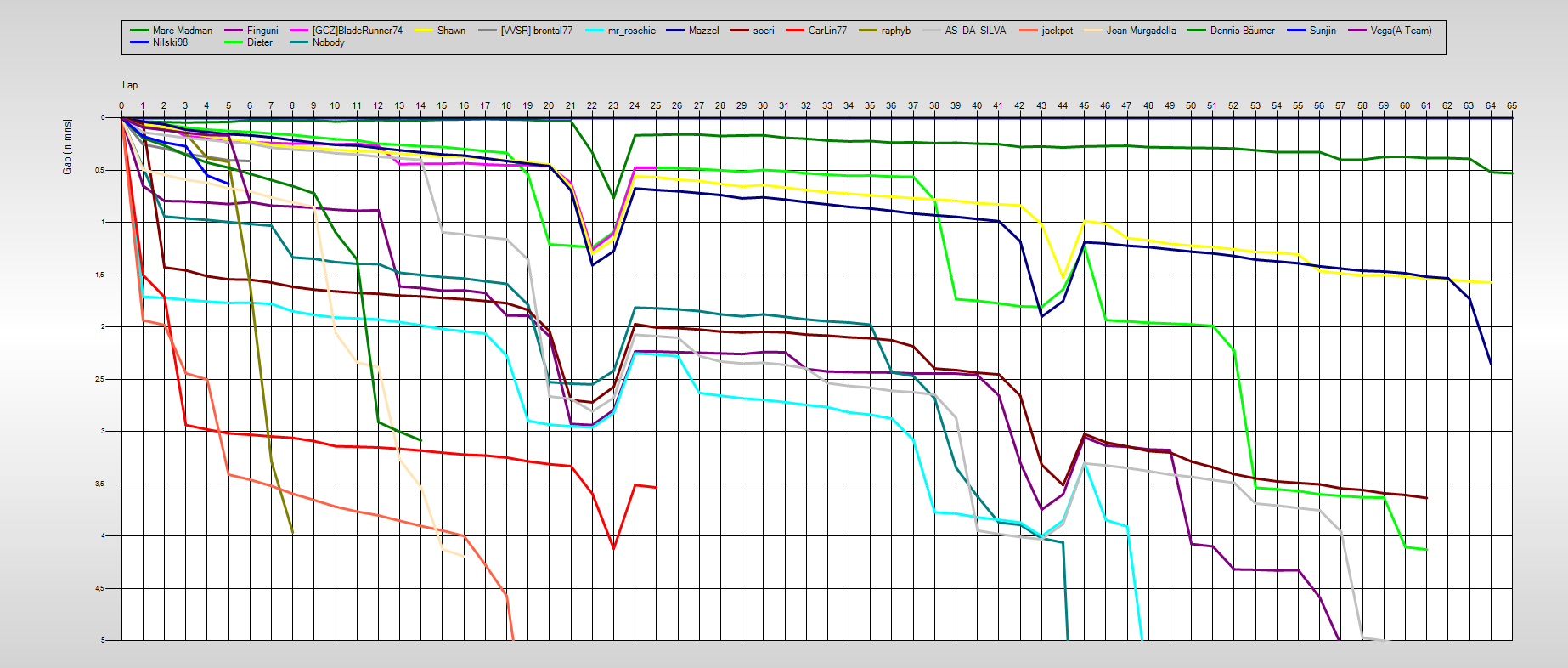The image size is (1568, 668).
Task: Select the AS DA SILVA legend label
Action: coord(975,31)
